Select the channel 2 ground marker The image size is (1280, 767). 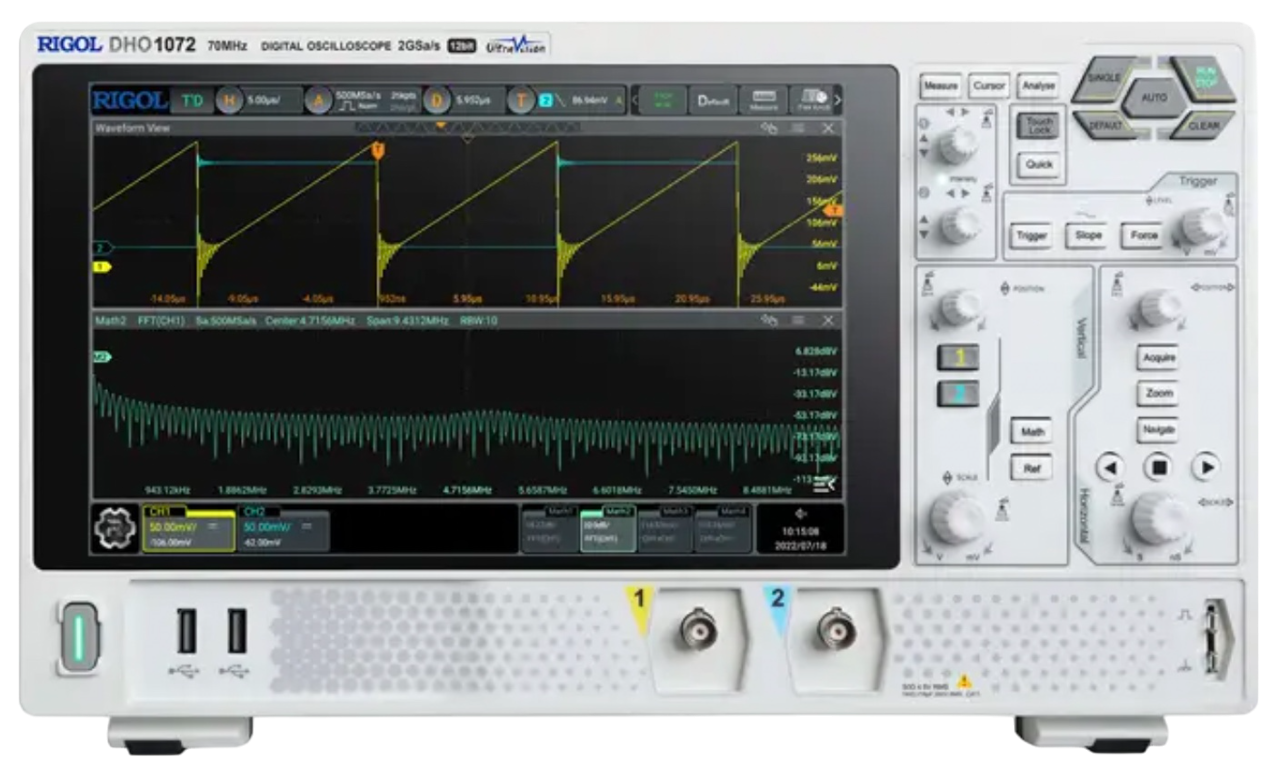101,246
